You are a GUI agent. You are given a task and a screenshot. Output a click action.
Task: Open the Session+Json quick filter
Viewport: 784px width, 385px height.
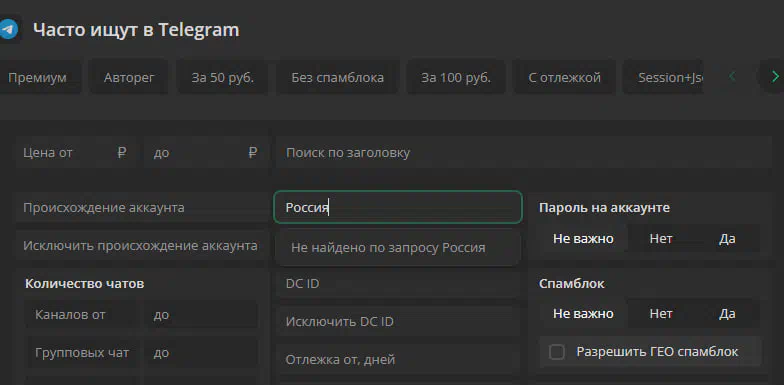[663, 78]
